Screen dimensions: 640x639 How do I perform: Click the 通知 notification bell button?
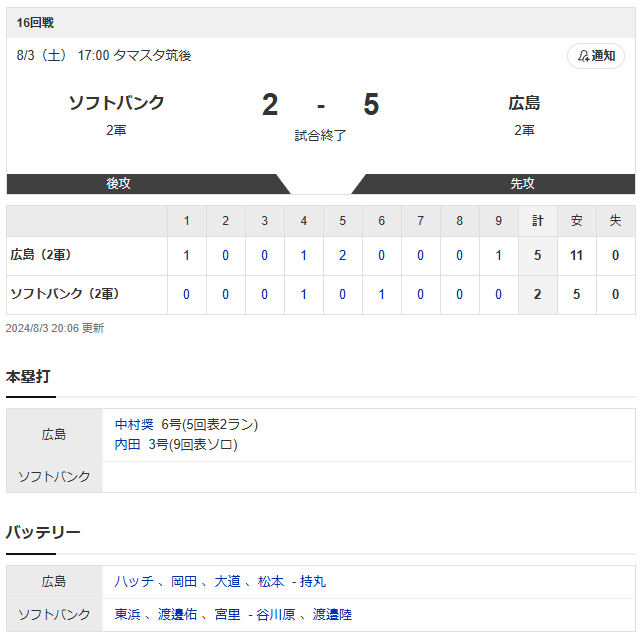click(x=596, y=55)
